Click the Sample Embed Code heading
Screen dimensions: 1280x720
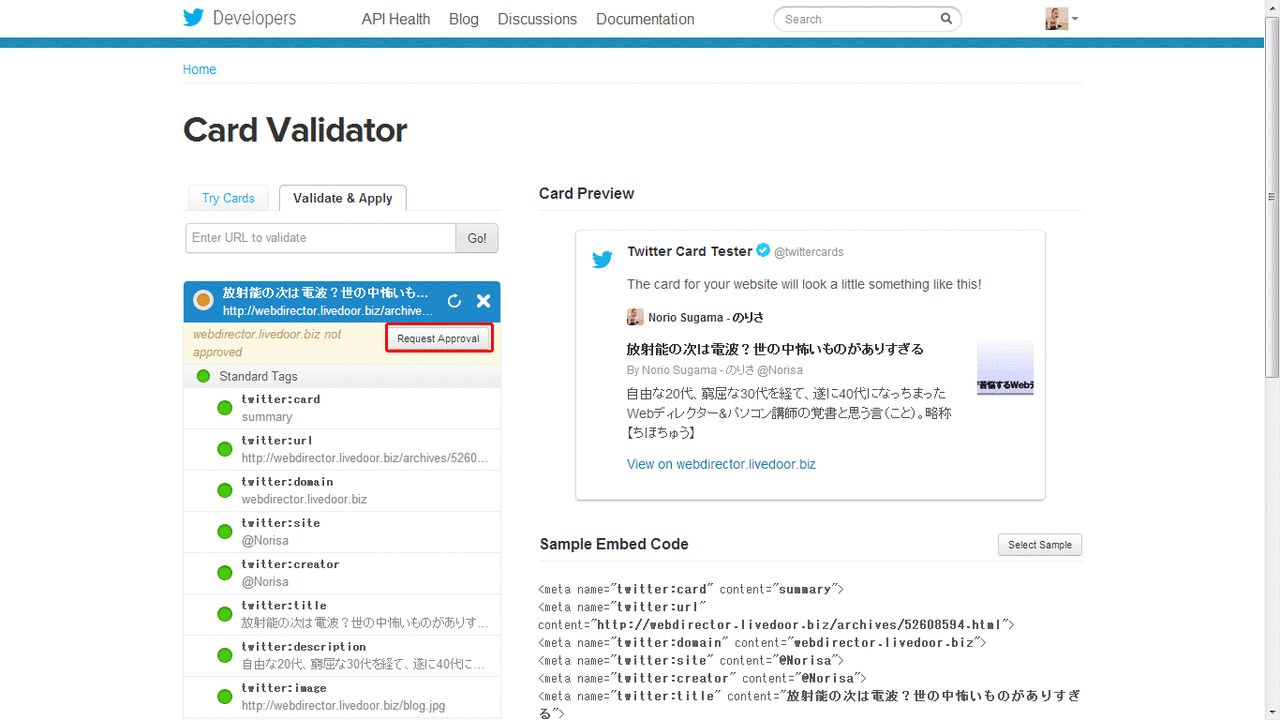pos(614,544)
